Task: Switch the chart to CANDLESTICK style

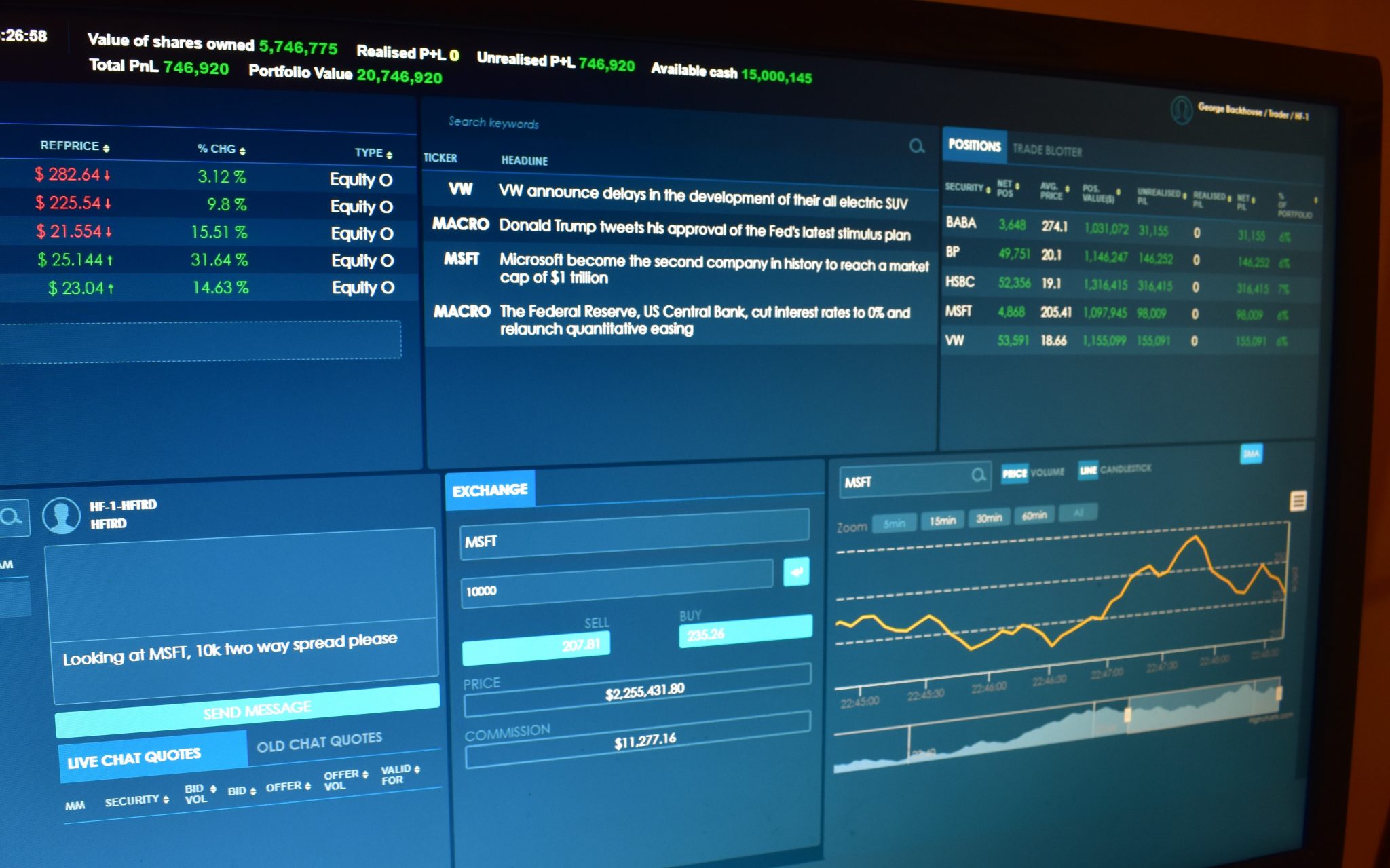Action: pos(1126,468)
